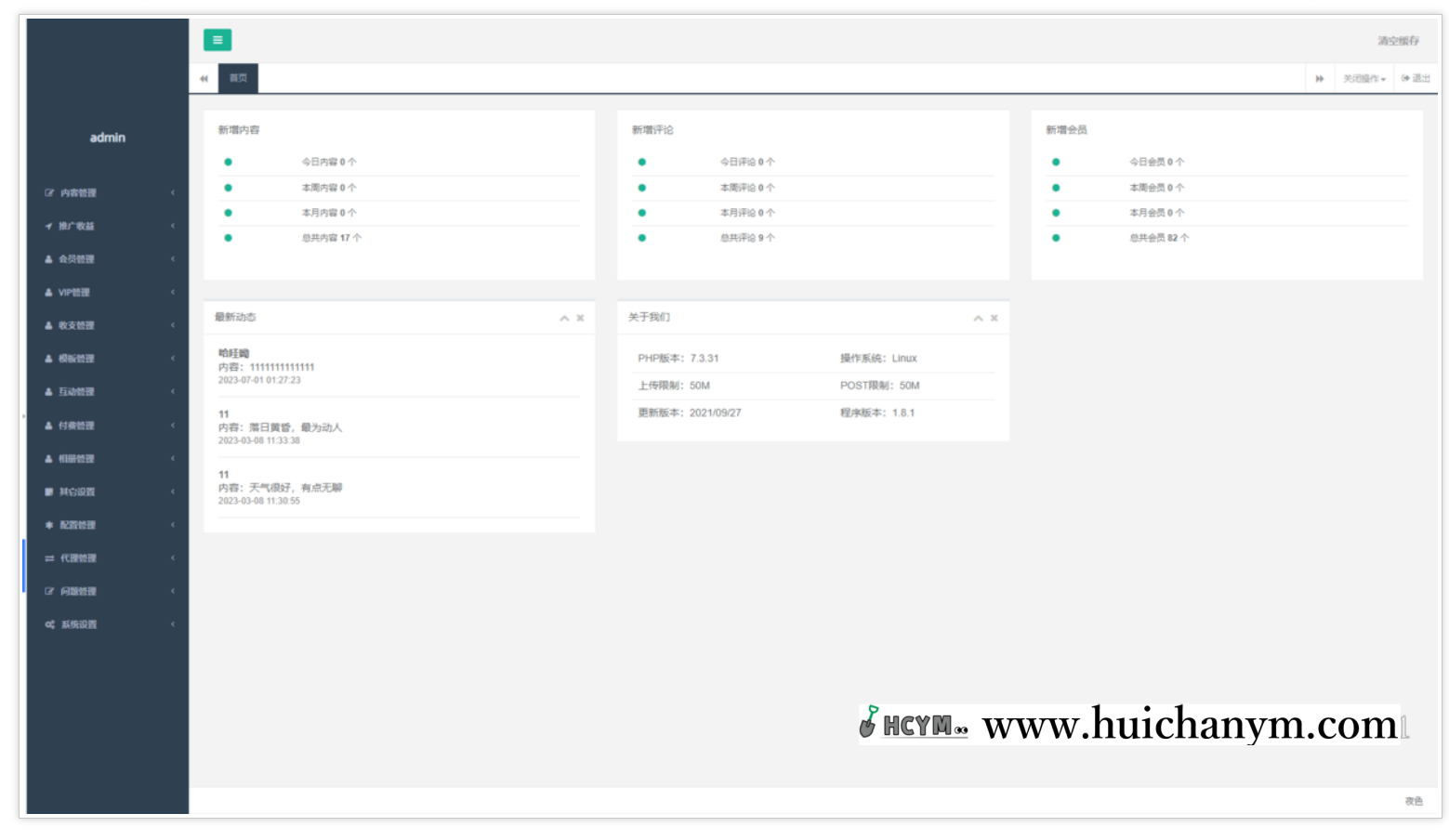Screen dimensions: 1449x840
Task: Click the 退出 logout button
Action: (1416, 79)
